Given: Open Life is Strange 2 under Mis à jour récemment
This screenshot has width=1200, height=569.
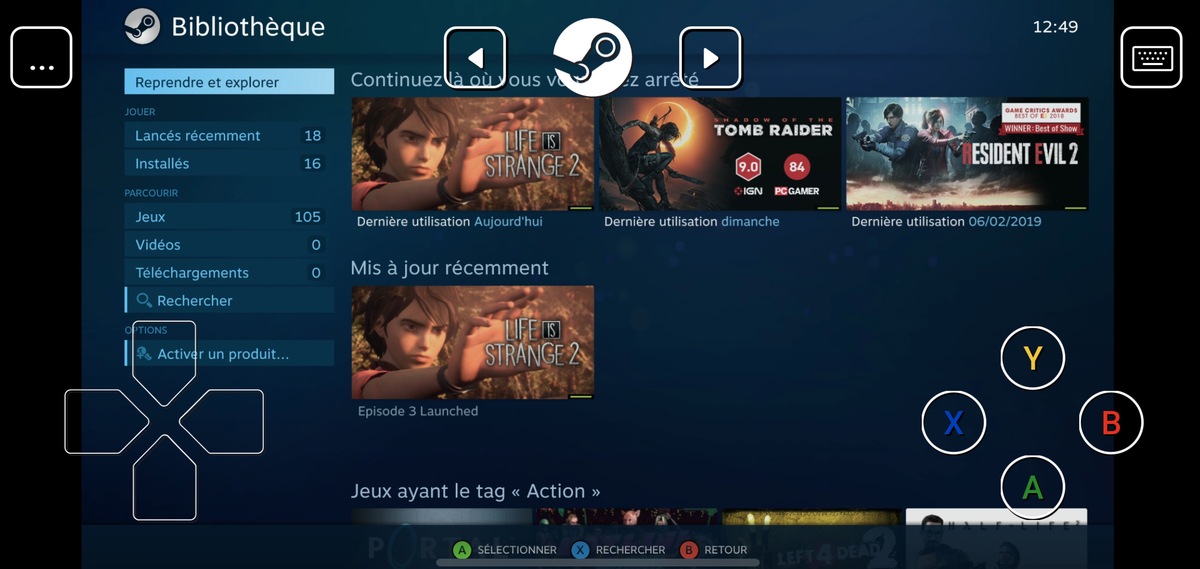Looking at the screenshot, I should [473, 342].
